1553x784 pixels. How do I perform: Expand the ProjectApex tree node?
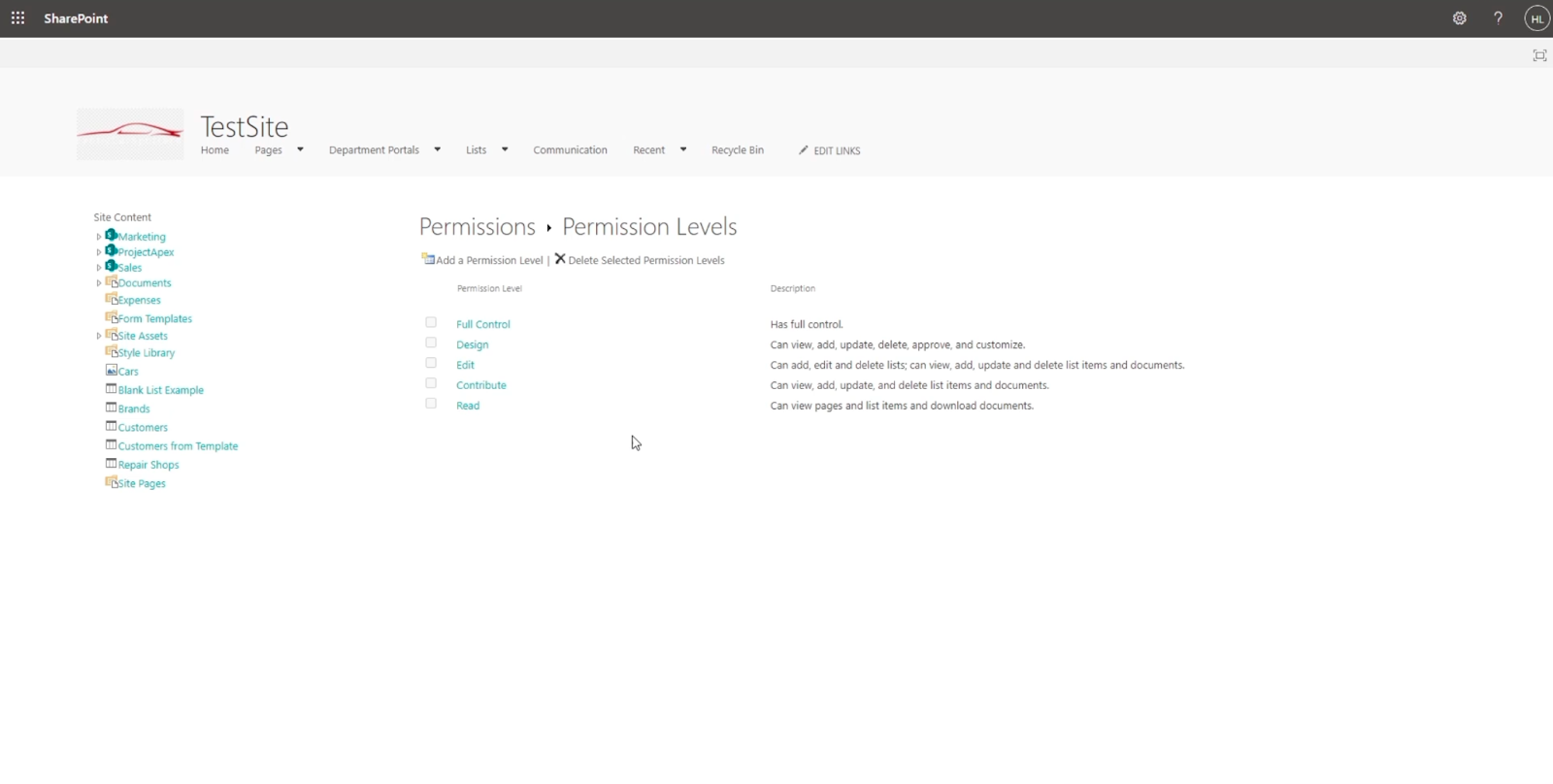coord(98,252)
